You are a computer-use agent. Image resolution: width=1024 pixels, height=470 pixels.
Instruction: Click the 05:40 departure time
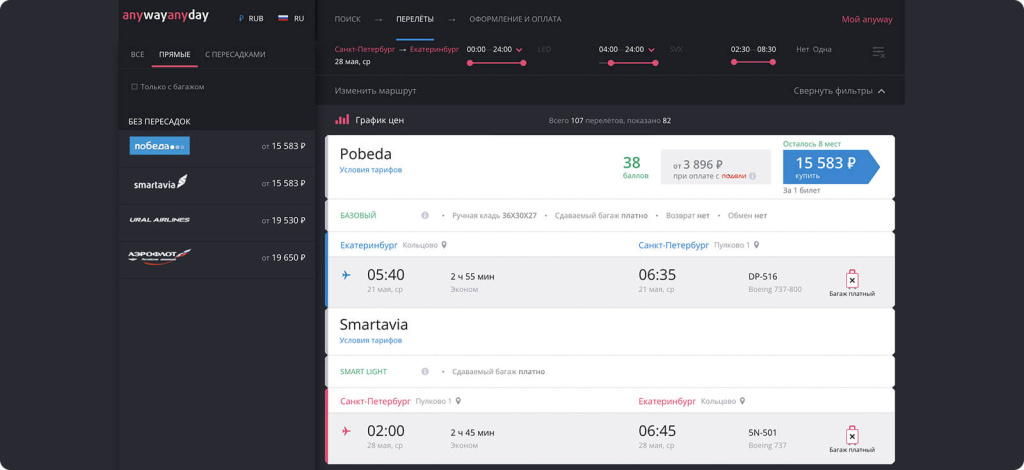pos(385,275)
